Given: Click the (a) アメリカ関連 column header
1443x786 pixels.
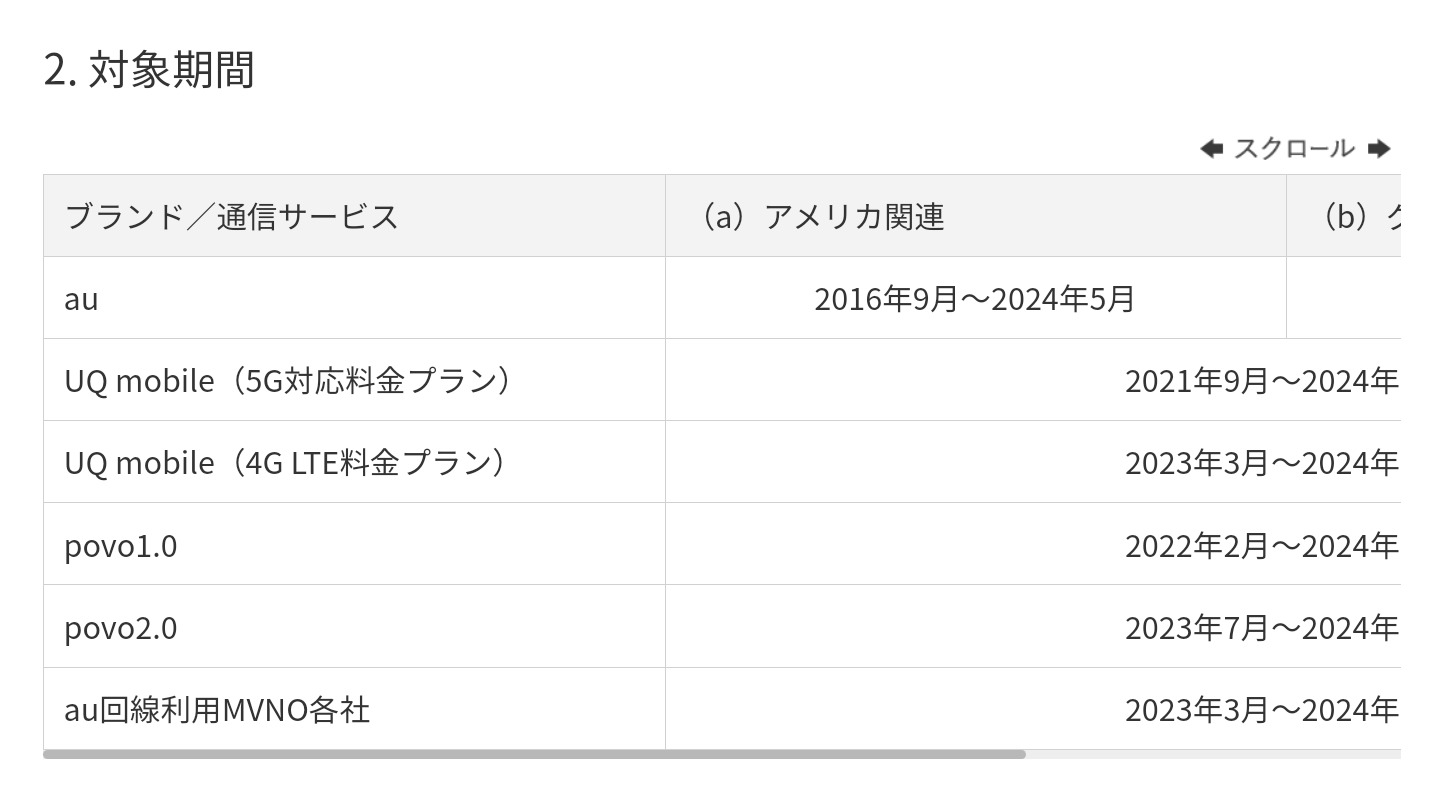Looking at the screenshot, I should coord(820,216).
